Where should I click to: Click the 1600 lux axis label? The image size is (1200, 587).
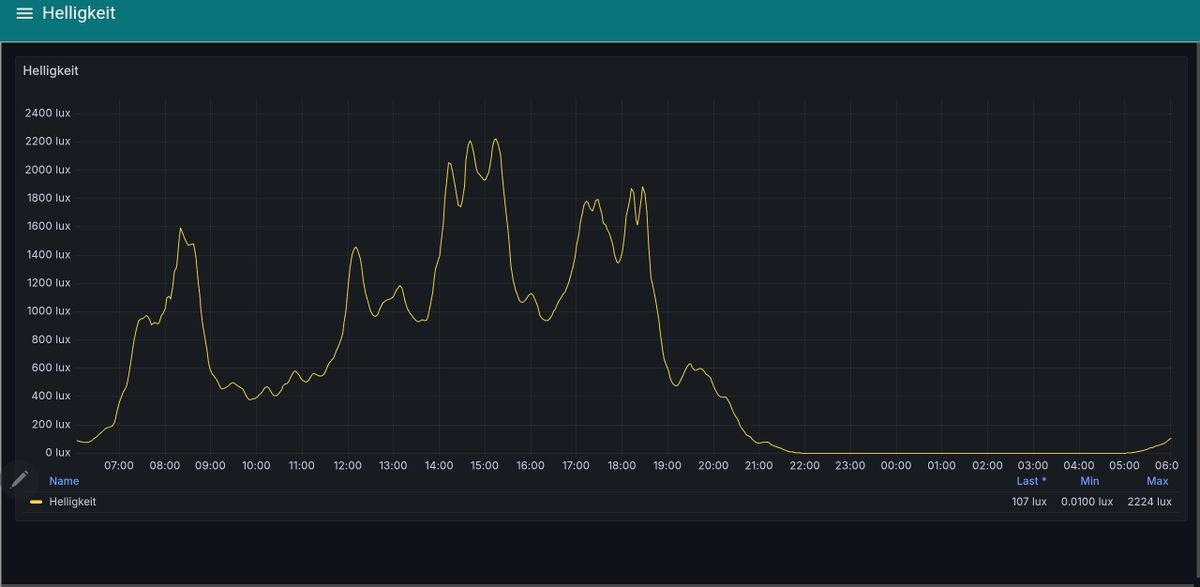click(x=48, y=226)
